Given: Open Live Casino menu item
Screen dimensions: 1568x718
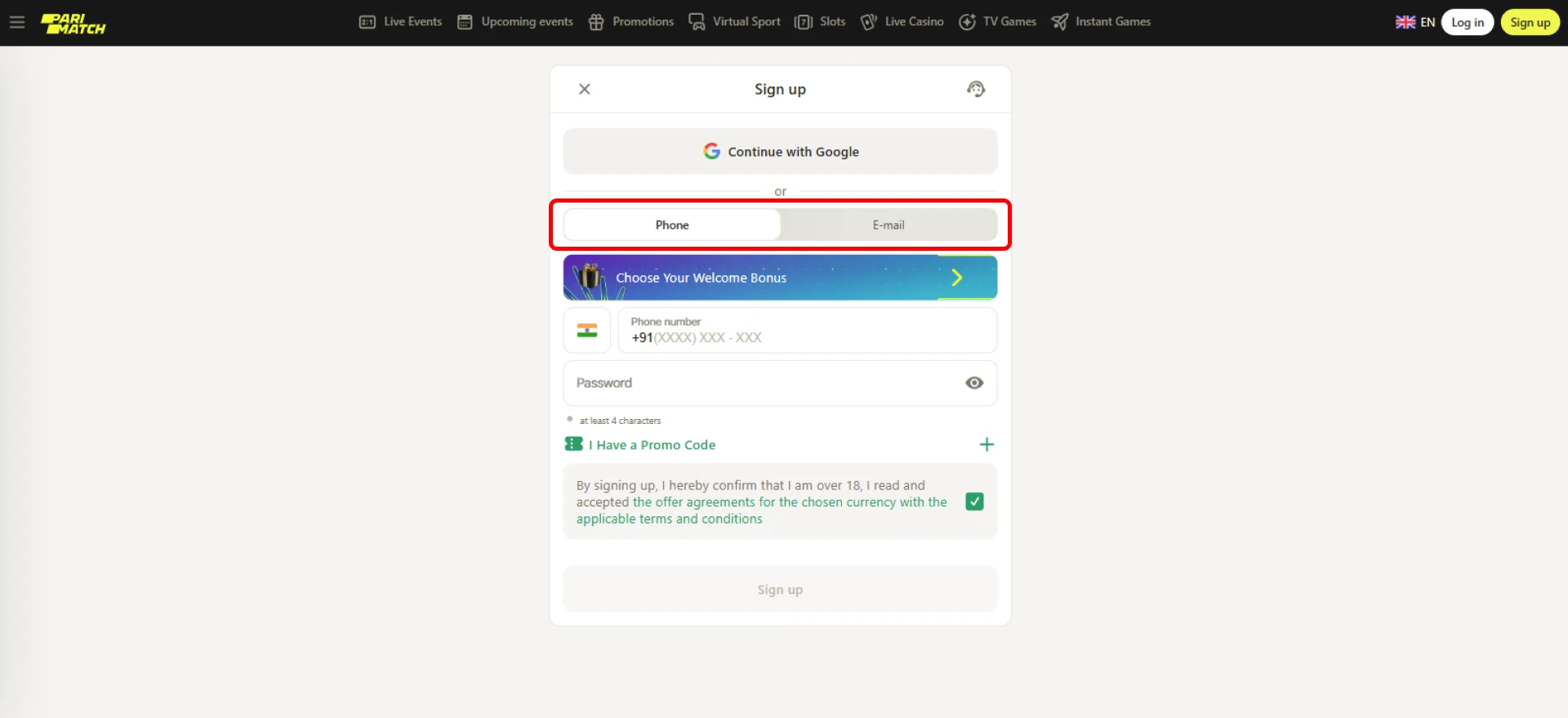Looking at the screenshot, I should [902, 22].
